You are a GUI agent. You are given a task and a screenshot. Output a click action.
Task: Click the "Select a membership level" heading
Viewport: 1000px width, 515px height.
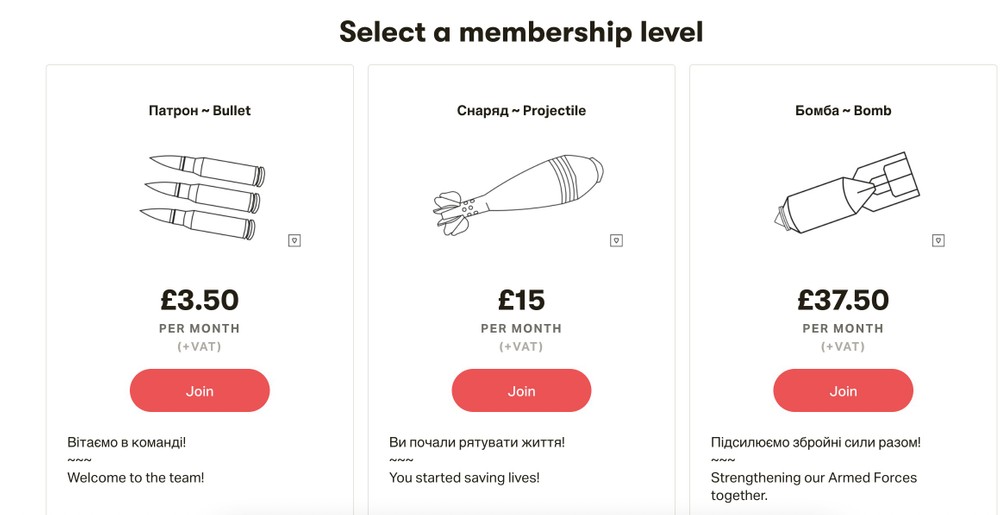pos(521,32)
